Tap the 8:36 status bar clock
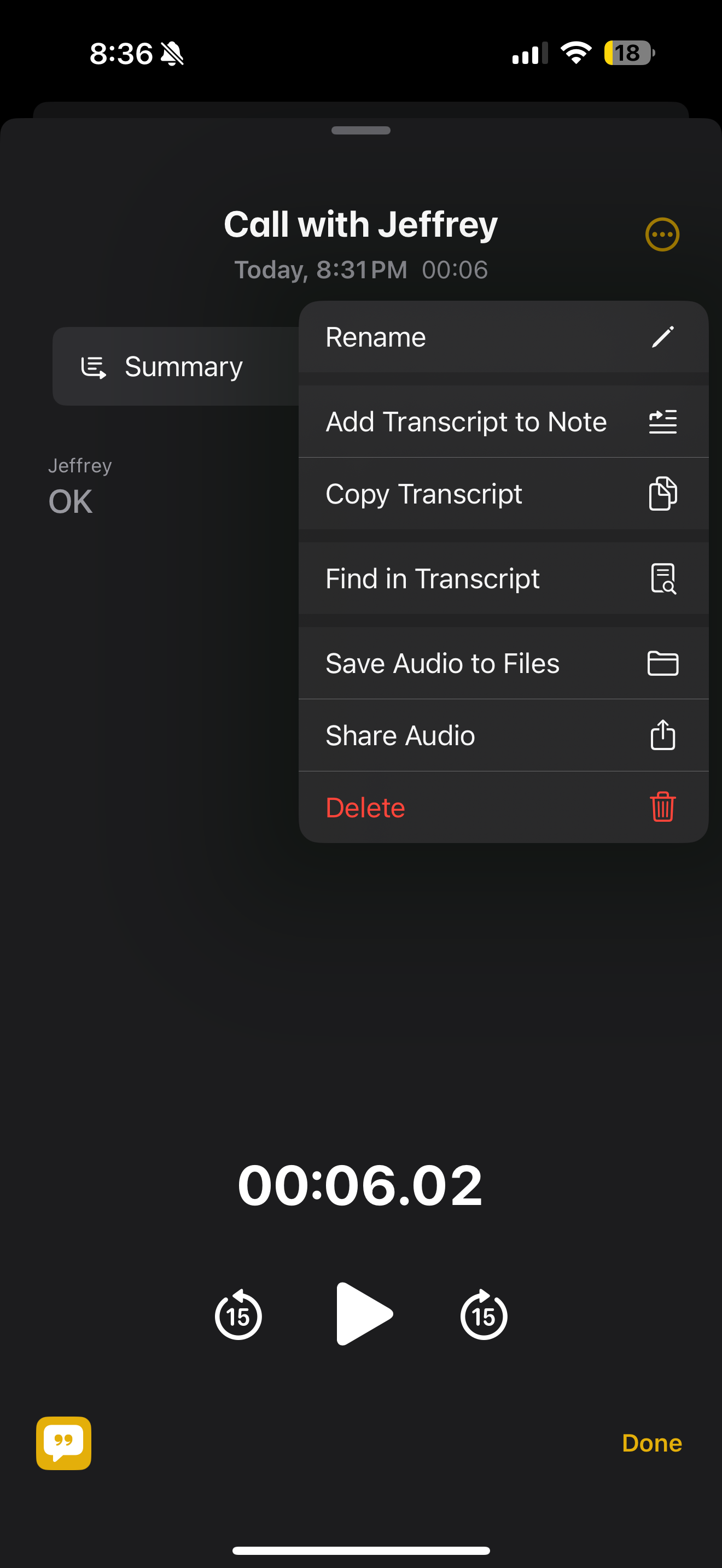This screenshot has width=722, height=1568. point(121,54)
